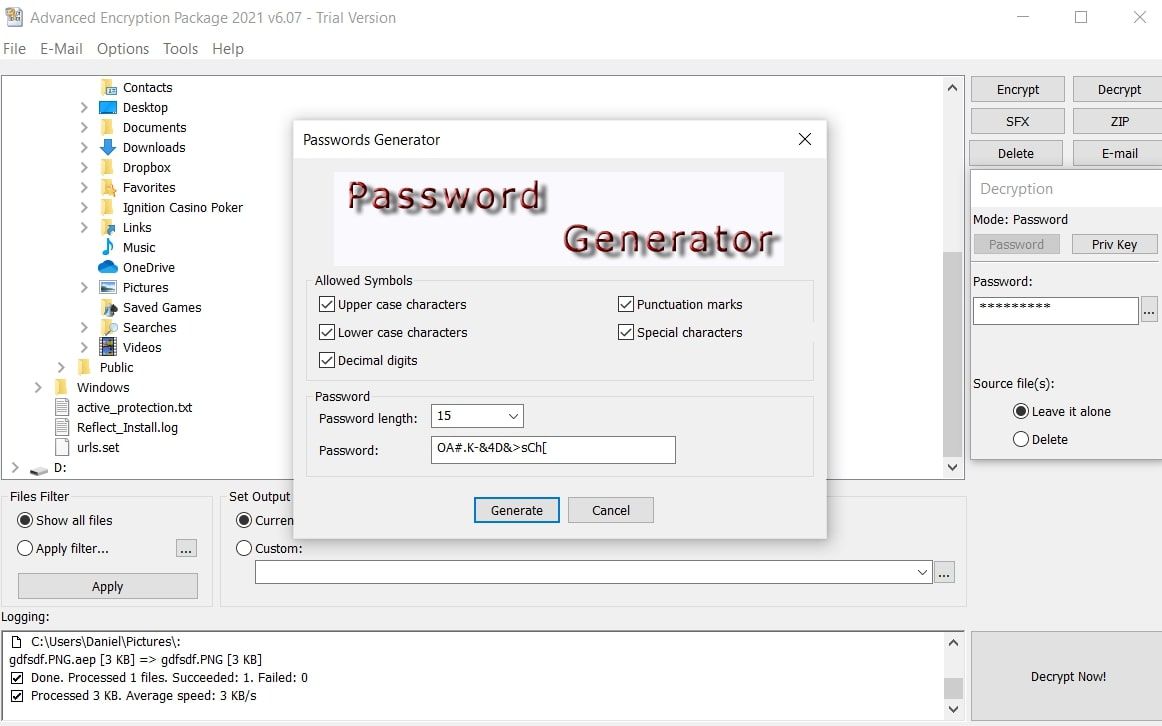Click the ellipsis icon beside Password field
This screenshot has height=726, width=1162.
pos(1148,311)
